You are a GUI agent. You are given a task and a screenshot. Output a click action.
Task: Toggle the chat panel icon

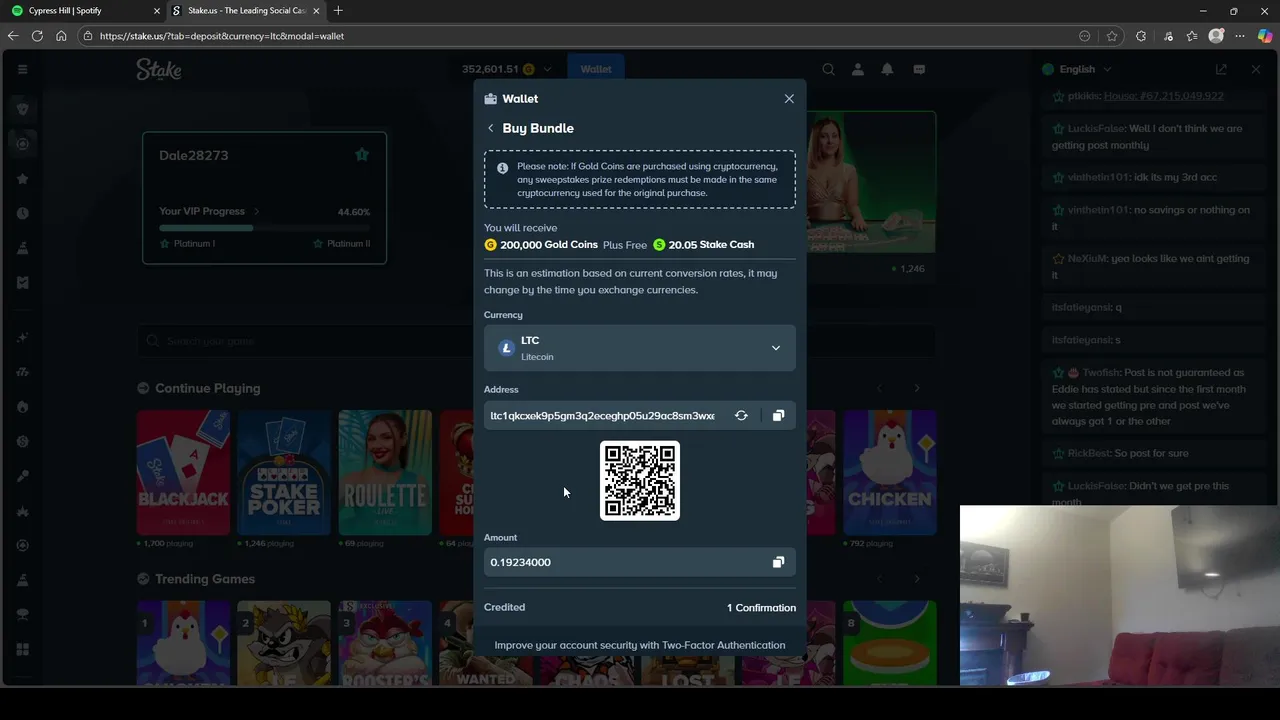(x=919, y=69)
